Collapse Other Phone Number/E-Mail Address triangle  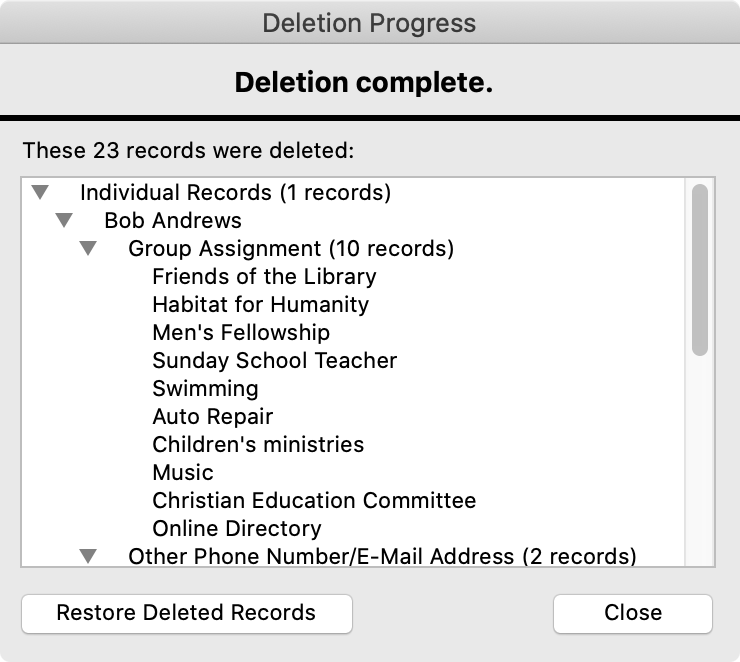coord(88,556)
